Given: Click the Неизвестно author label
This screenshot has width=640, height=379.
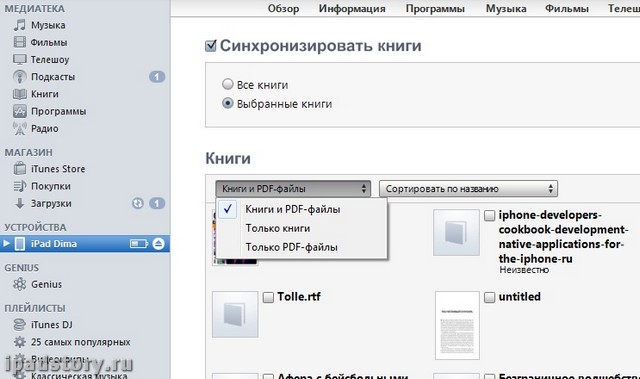Looking at the screenshot, I should (524, 270).
